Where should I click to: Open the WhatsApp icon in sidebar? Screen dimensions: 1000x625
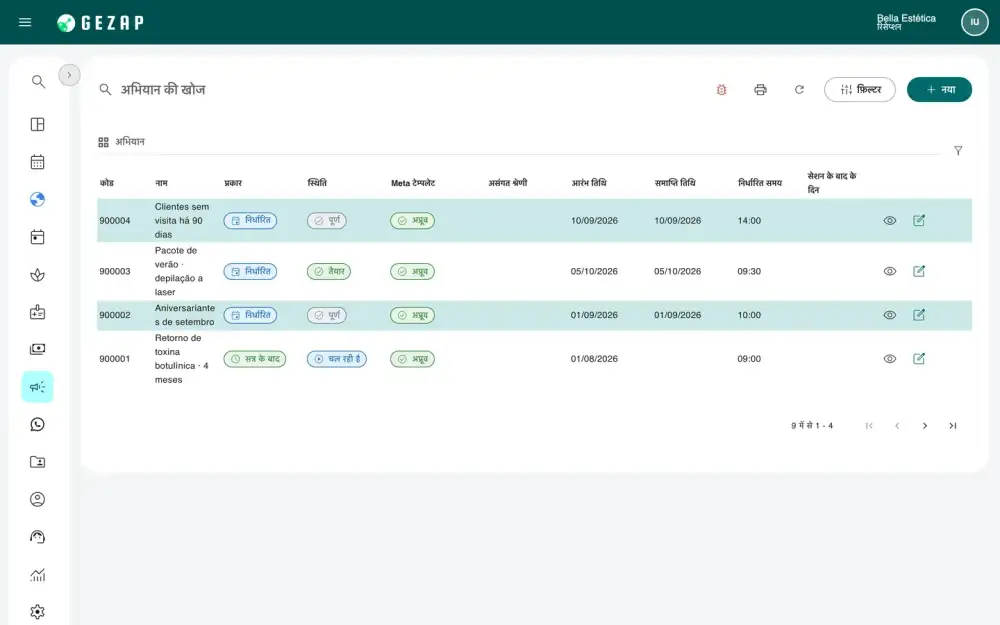pyautogui.click(x=38, y=425)
